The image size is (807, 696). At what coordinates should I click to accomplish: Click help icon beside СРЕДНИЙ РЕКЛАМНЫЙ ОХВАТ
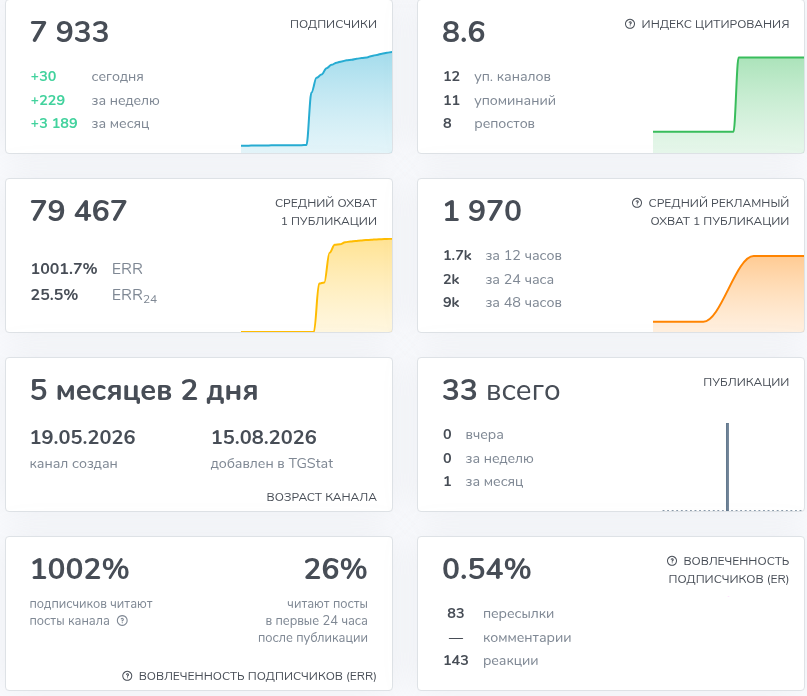637,203
